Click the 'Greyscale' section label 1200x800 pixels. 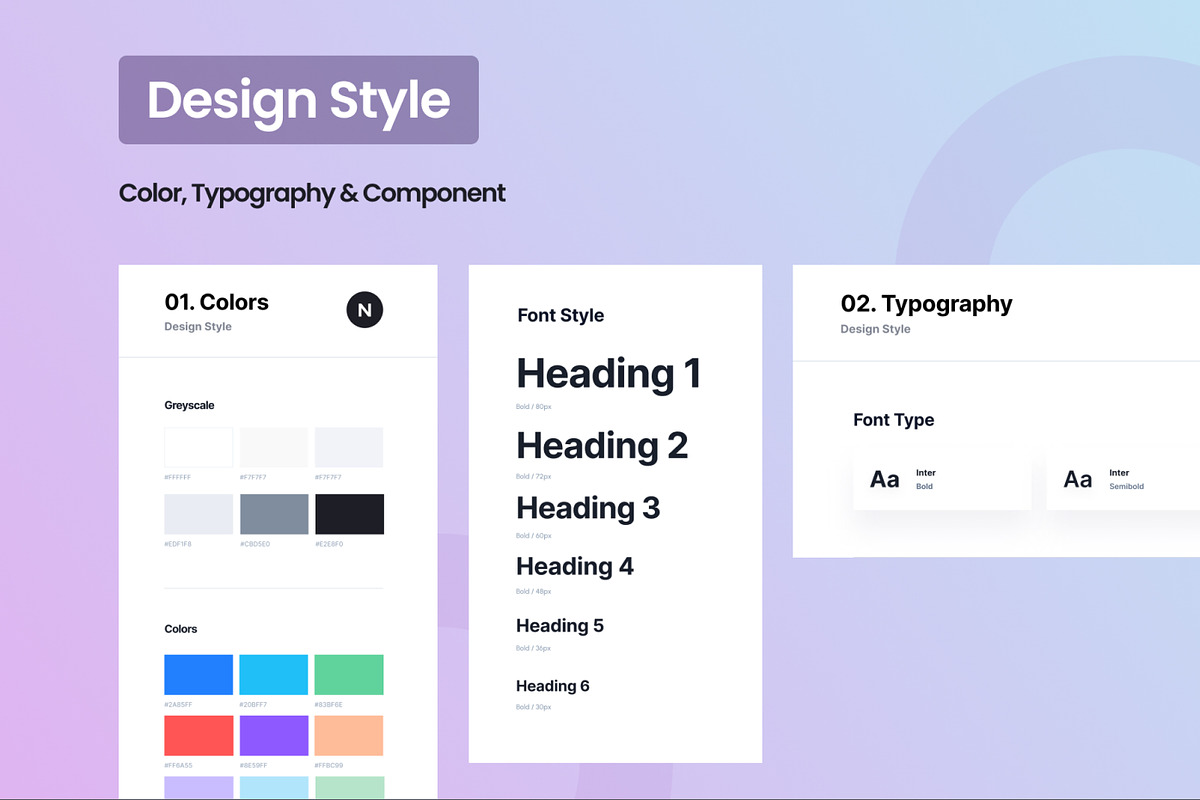tap(189, 406)
